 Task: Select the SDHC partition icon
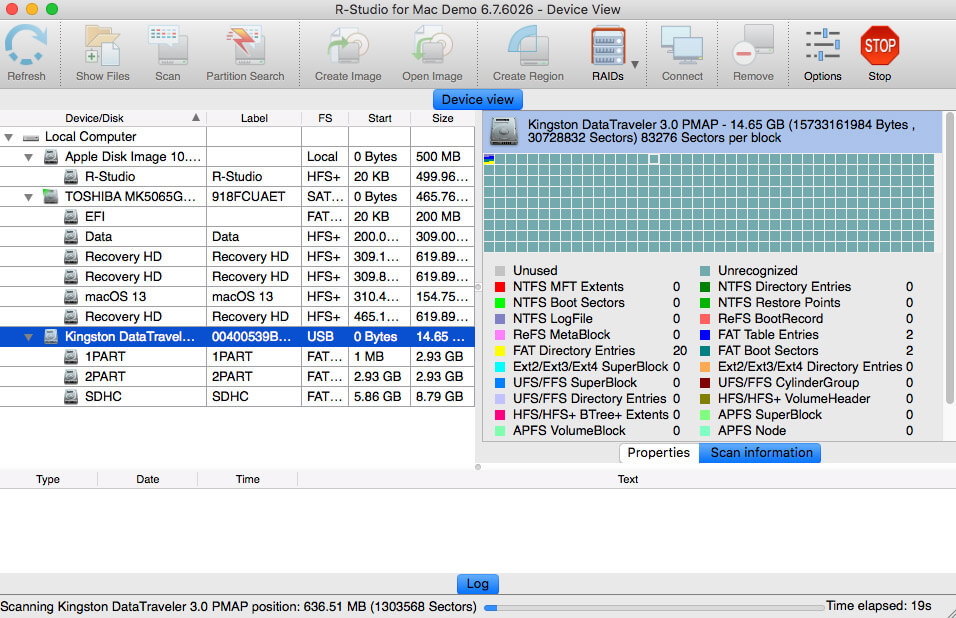click(71, 397)
